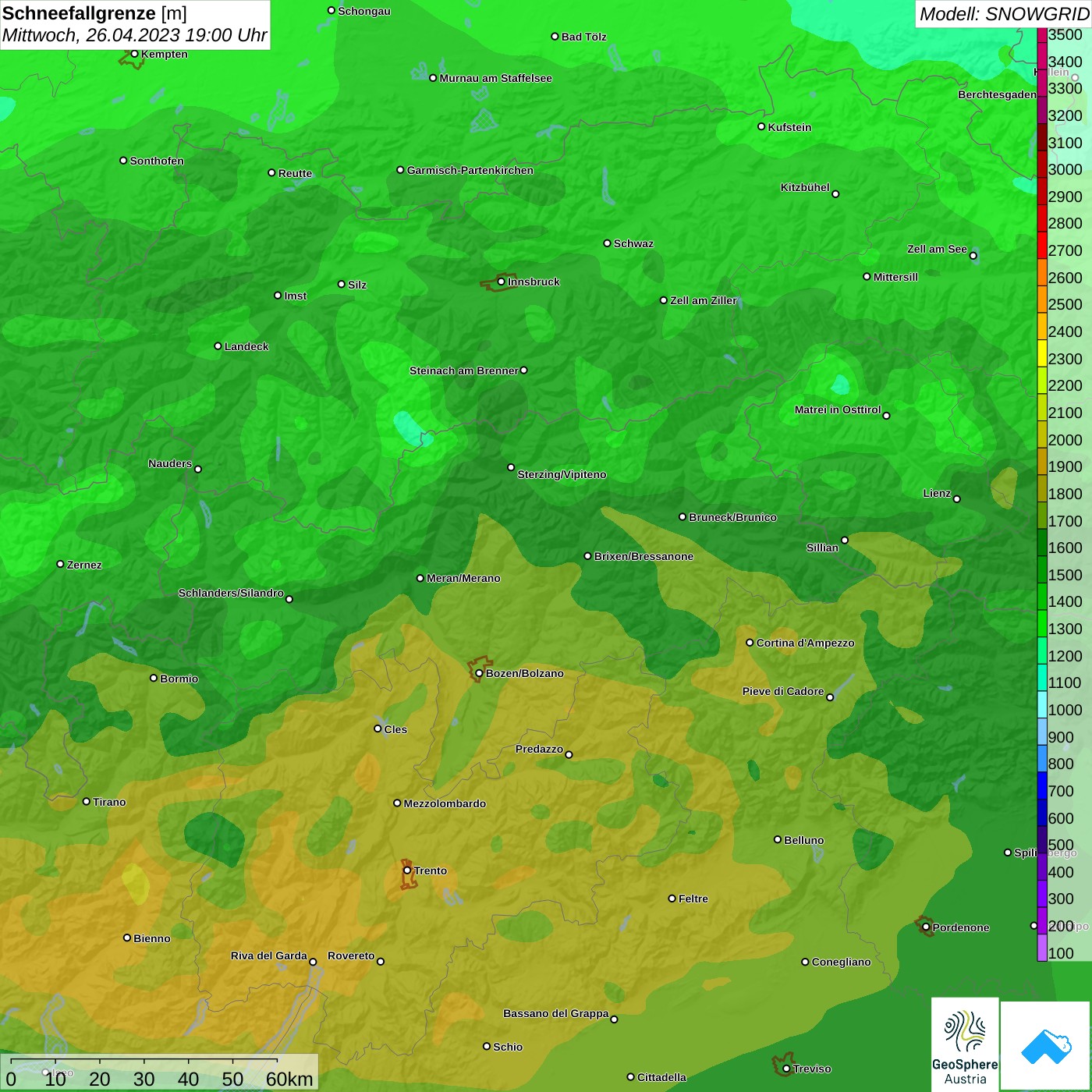Click the 'Mezzolombardo' town label

pos(445,803)
